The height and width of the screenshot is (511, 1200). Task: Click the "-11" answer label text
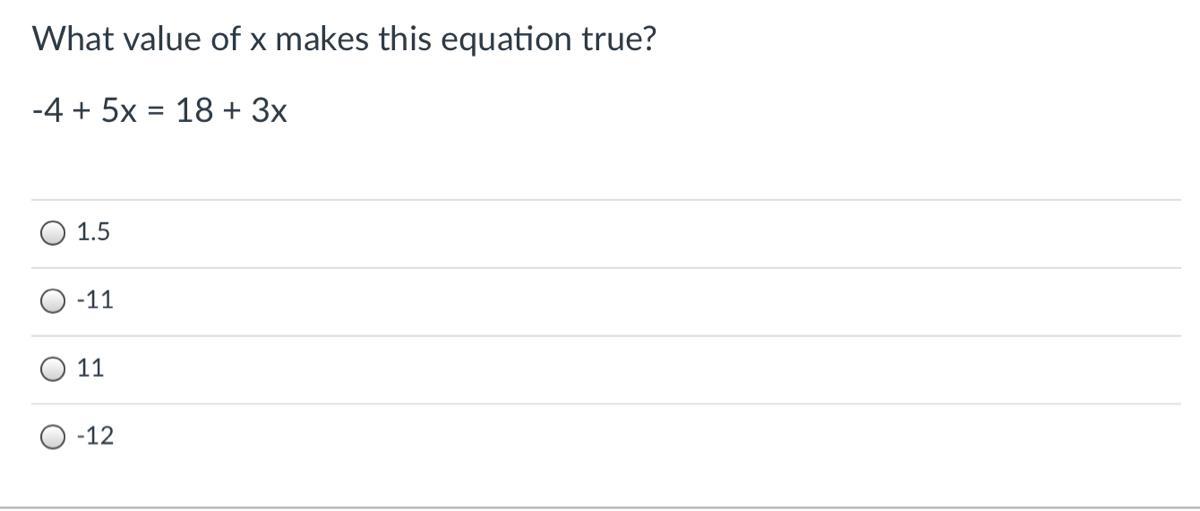pyautogui.click(x=95, y=300)
